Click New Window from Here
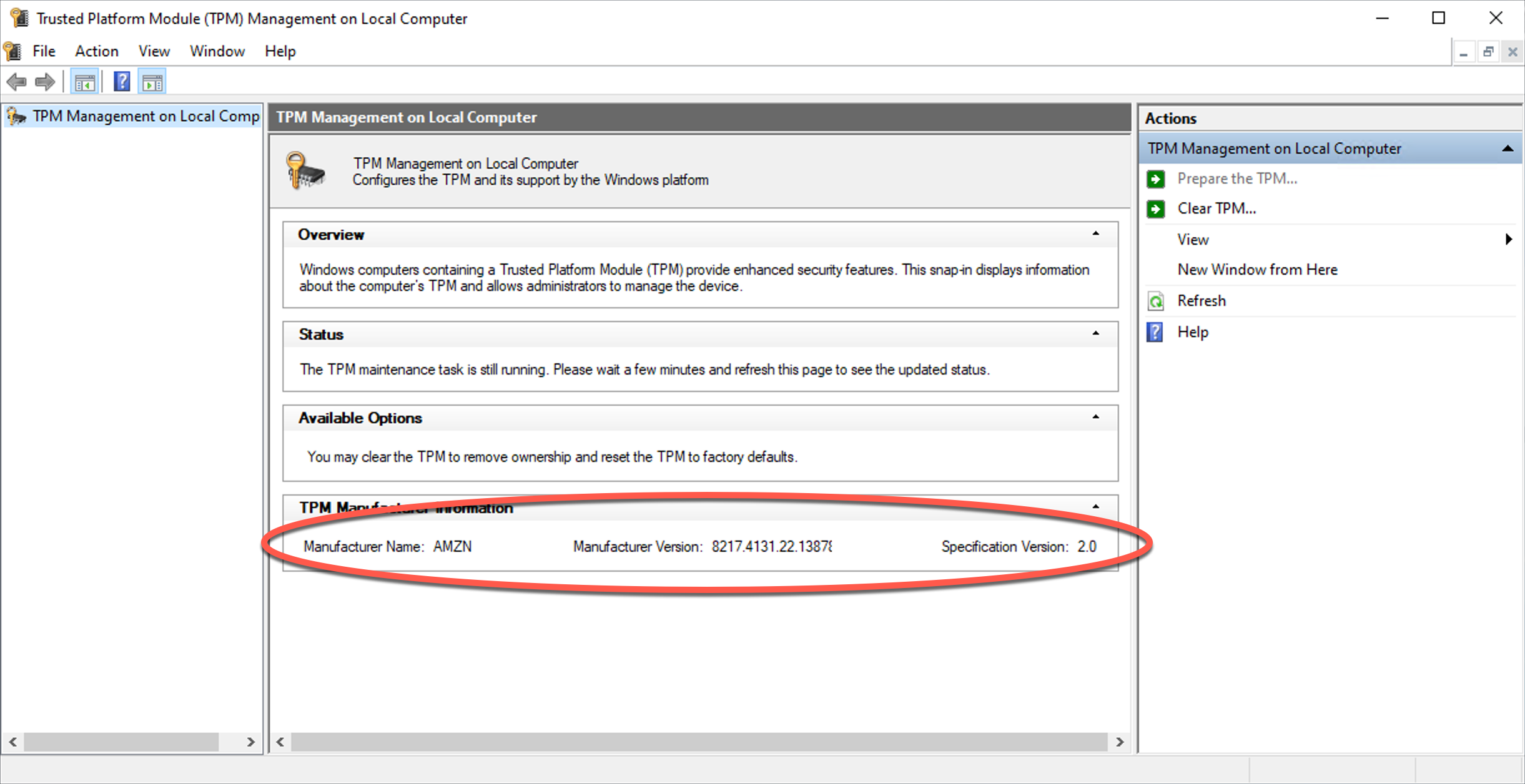Viewport: 1525px width, 784px height. coord(1257,270)
